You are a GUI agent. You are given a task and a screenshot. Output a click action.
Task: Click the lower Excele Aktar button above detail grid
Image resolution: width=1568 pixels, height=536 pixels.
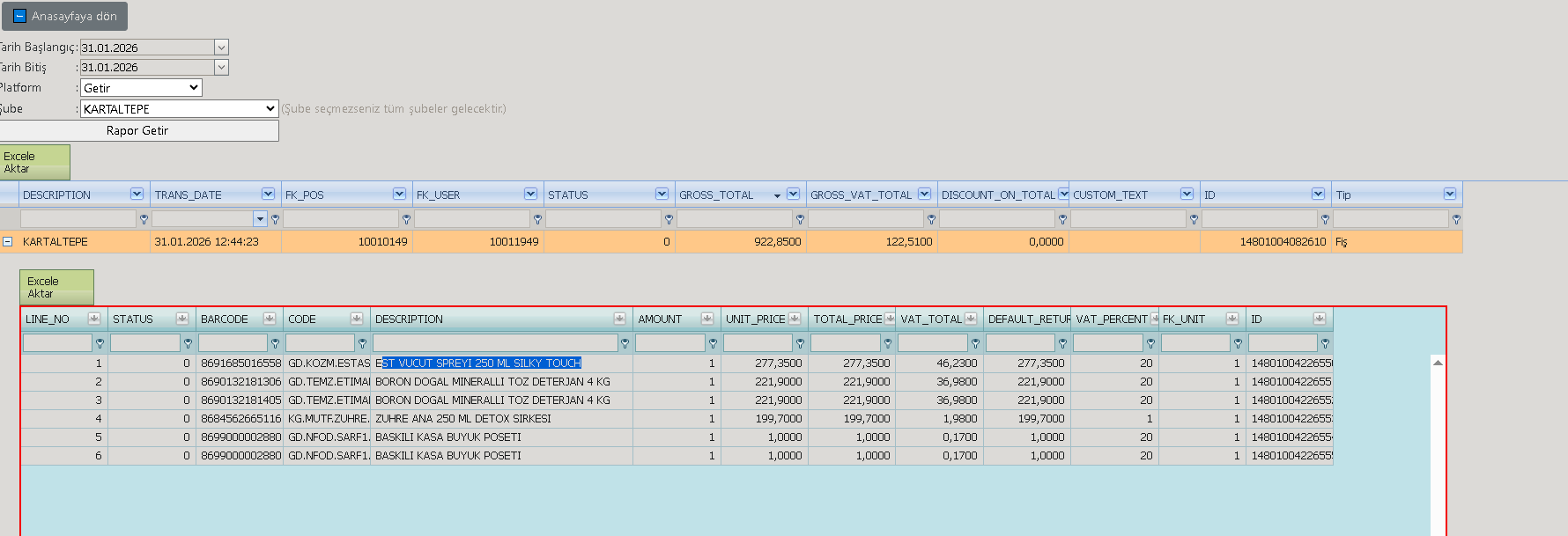(56, 288)
